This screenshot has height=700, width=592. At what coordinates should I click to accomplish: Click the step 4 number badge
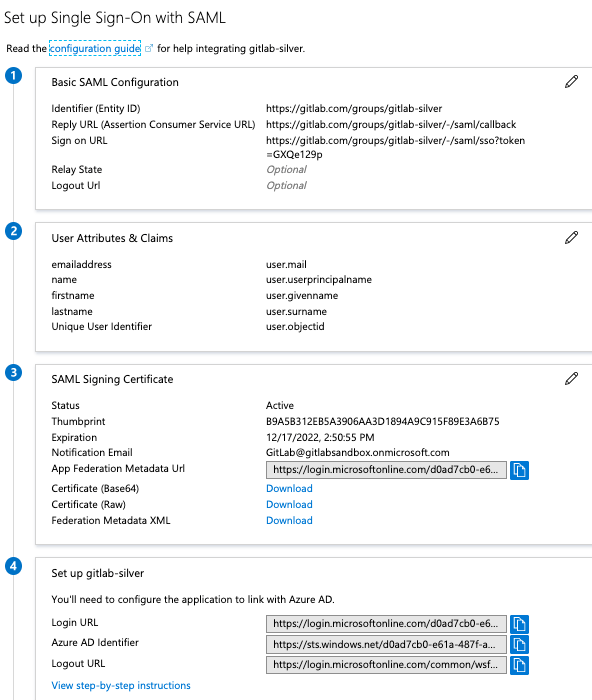13,566
